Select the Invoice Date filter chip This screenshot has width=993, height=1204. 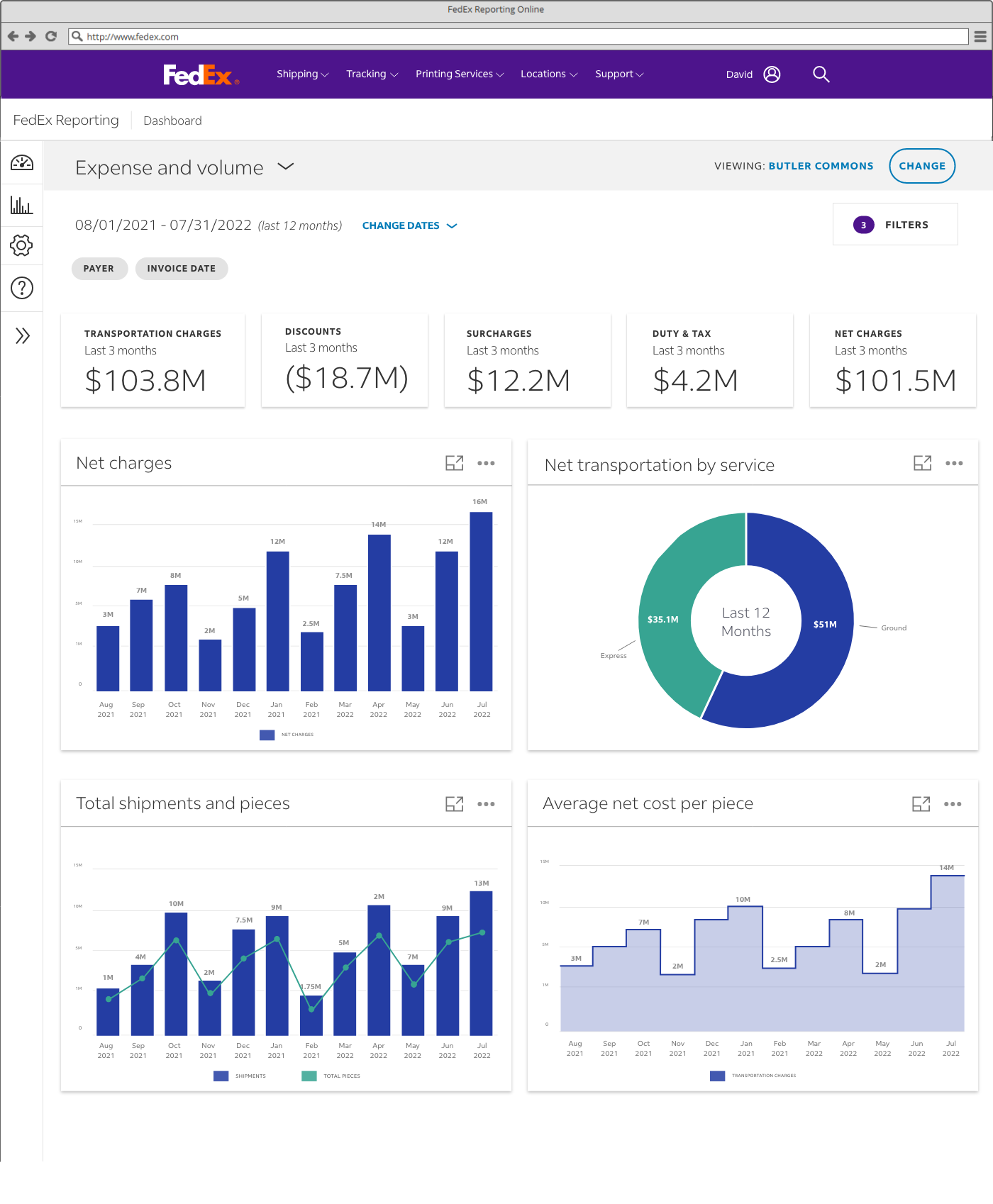click(x=182, y=269)
